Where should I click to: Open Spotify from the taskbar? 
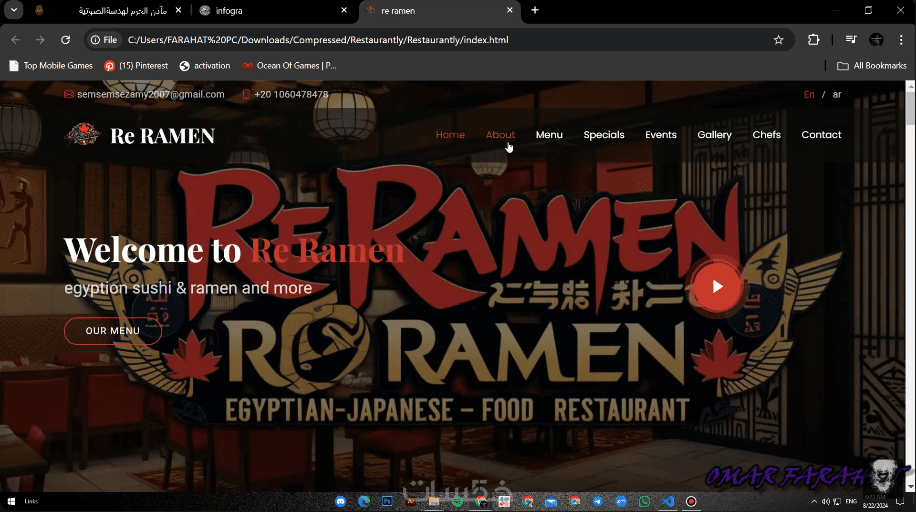tap(457, 501)
